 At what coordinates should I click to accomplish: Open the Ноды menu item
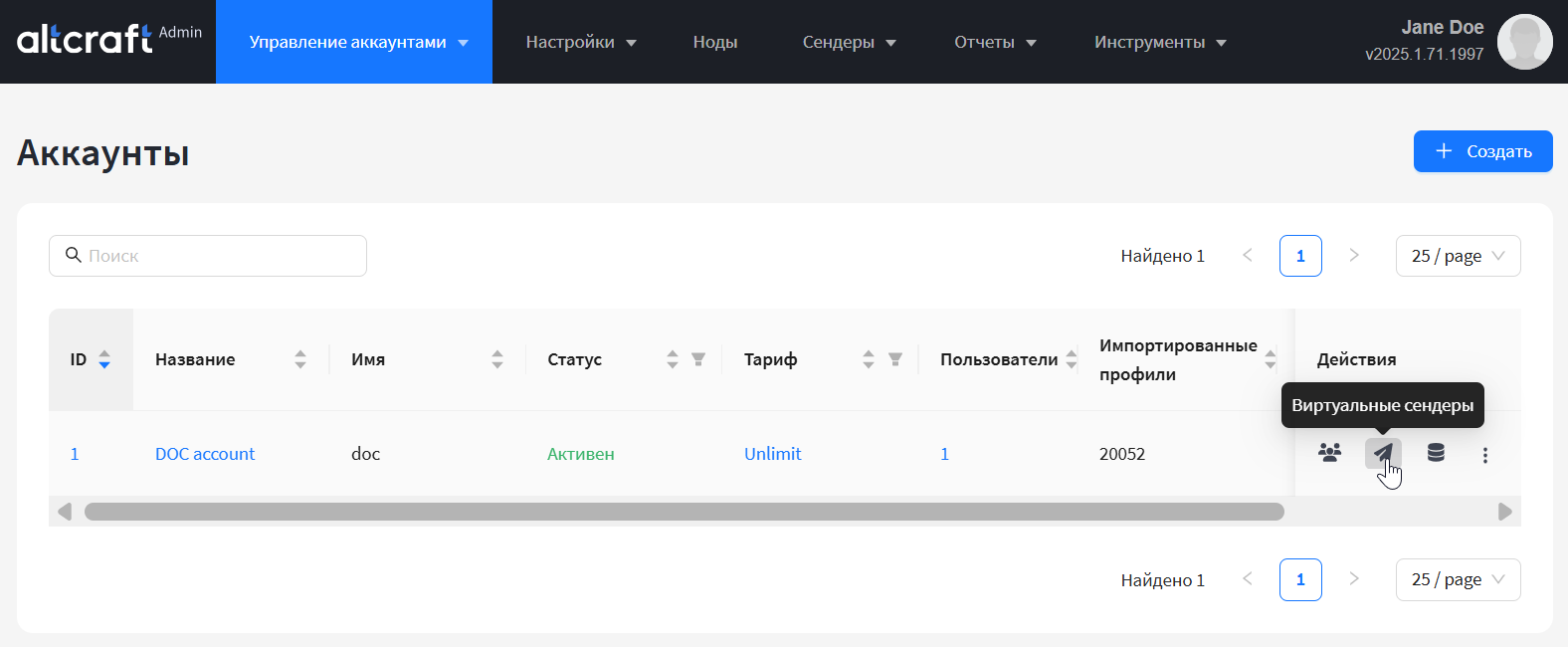coord(714,42)
